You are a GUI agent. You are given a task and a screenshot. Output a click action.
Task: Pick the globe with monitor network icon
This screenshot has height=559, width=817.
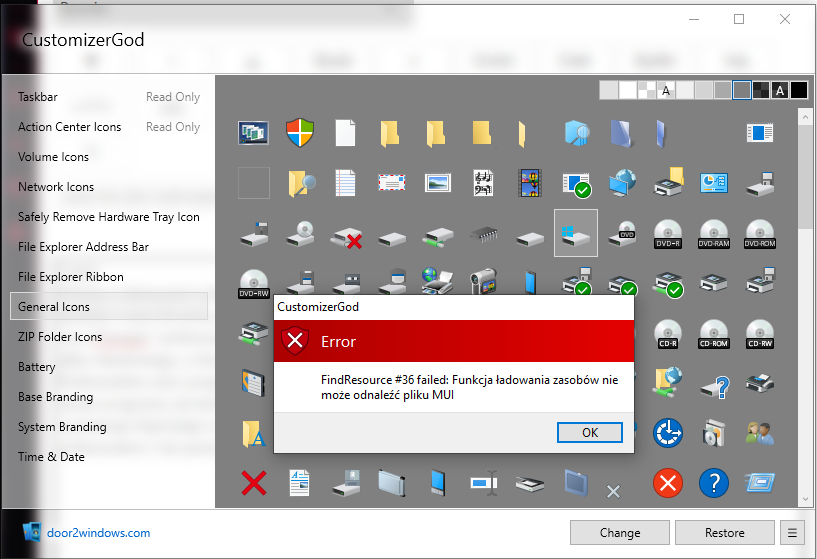(622, 183)
